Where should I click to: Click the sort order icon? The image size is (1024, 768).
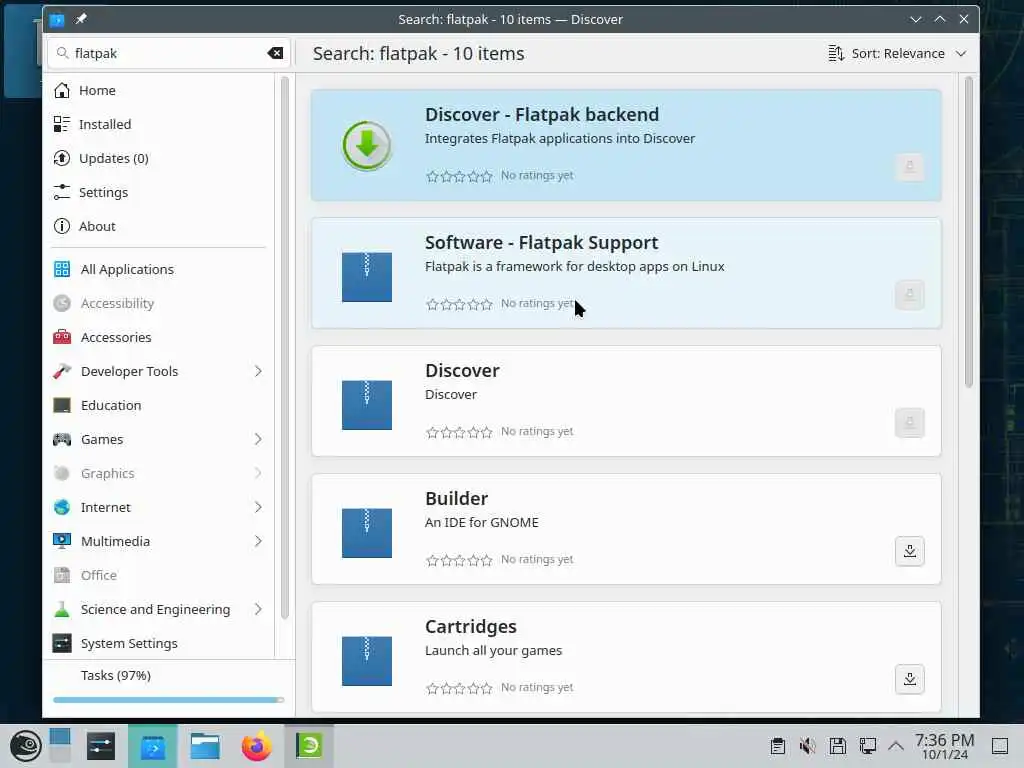(836, 53)
